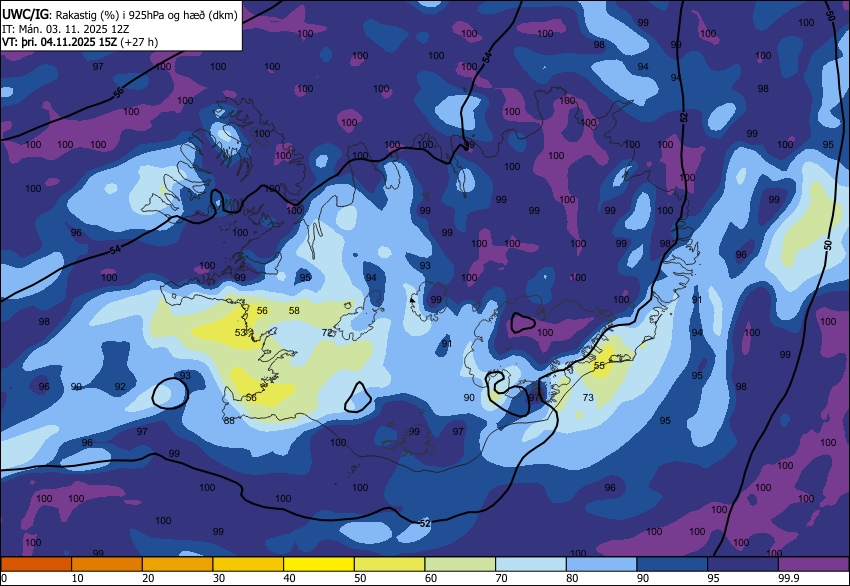Click the initial time line 'IT: Mán. 03. 11. 2025 12Z'
The height and width of the screenshot is (586, 850).
tap(66, 29)
